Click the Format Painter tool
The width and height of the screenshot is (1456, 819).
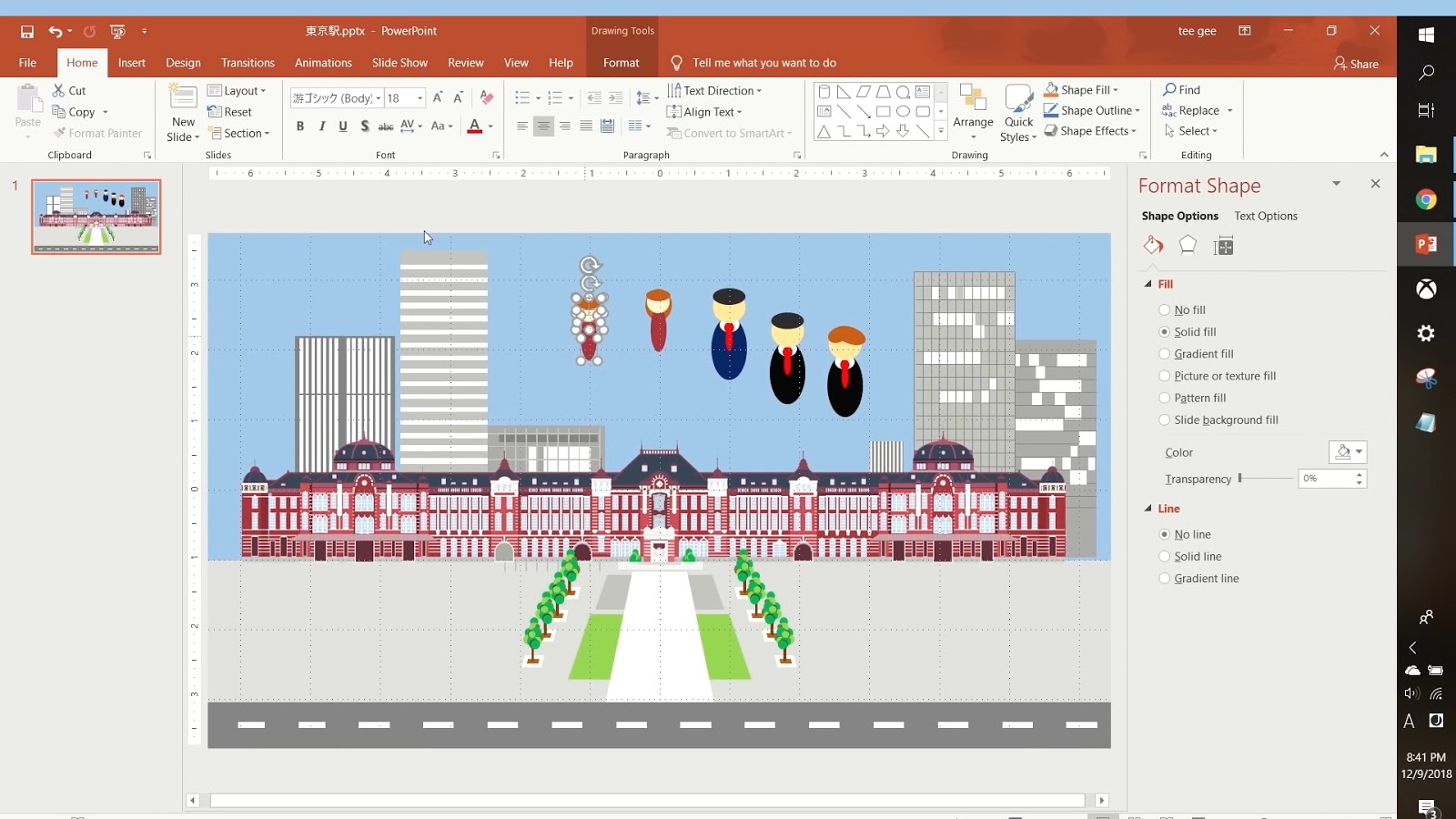click(x=97, y=133)
